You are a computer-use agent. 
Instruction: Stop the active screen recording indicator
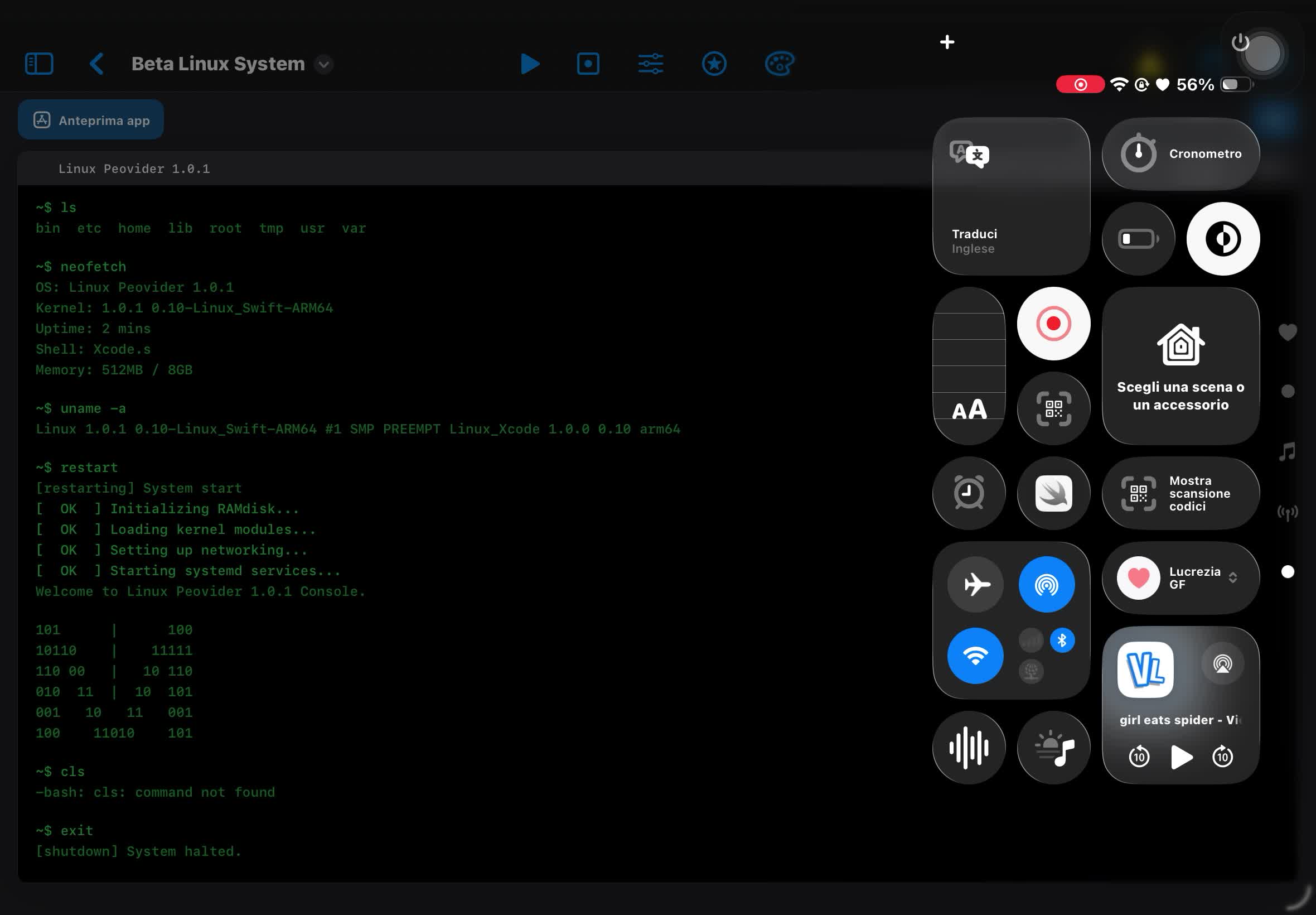click(1080, 84)
